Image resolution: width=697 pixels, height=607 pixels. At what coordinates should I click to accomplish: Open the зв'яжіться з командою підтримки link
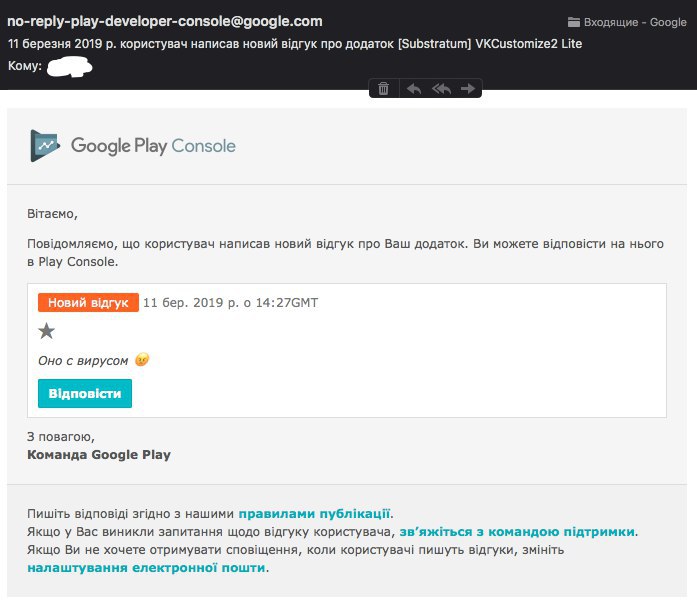pyautogui.click(x=517, y=532)
